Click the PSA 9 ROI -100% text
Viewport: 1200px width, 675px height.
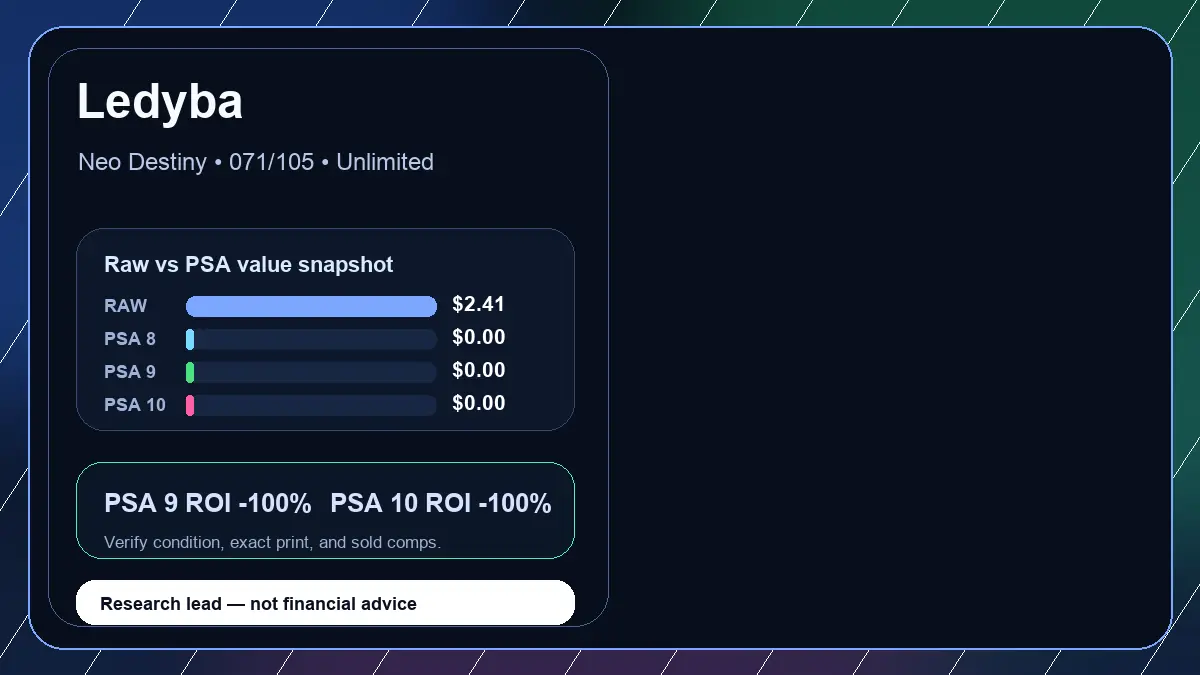(x=208, y=504)
